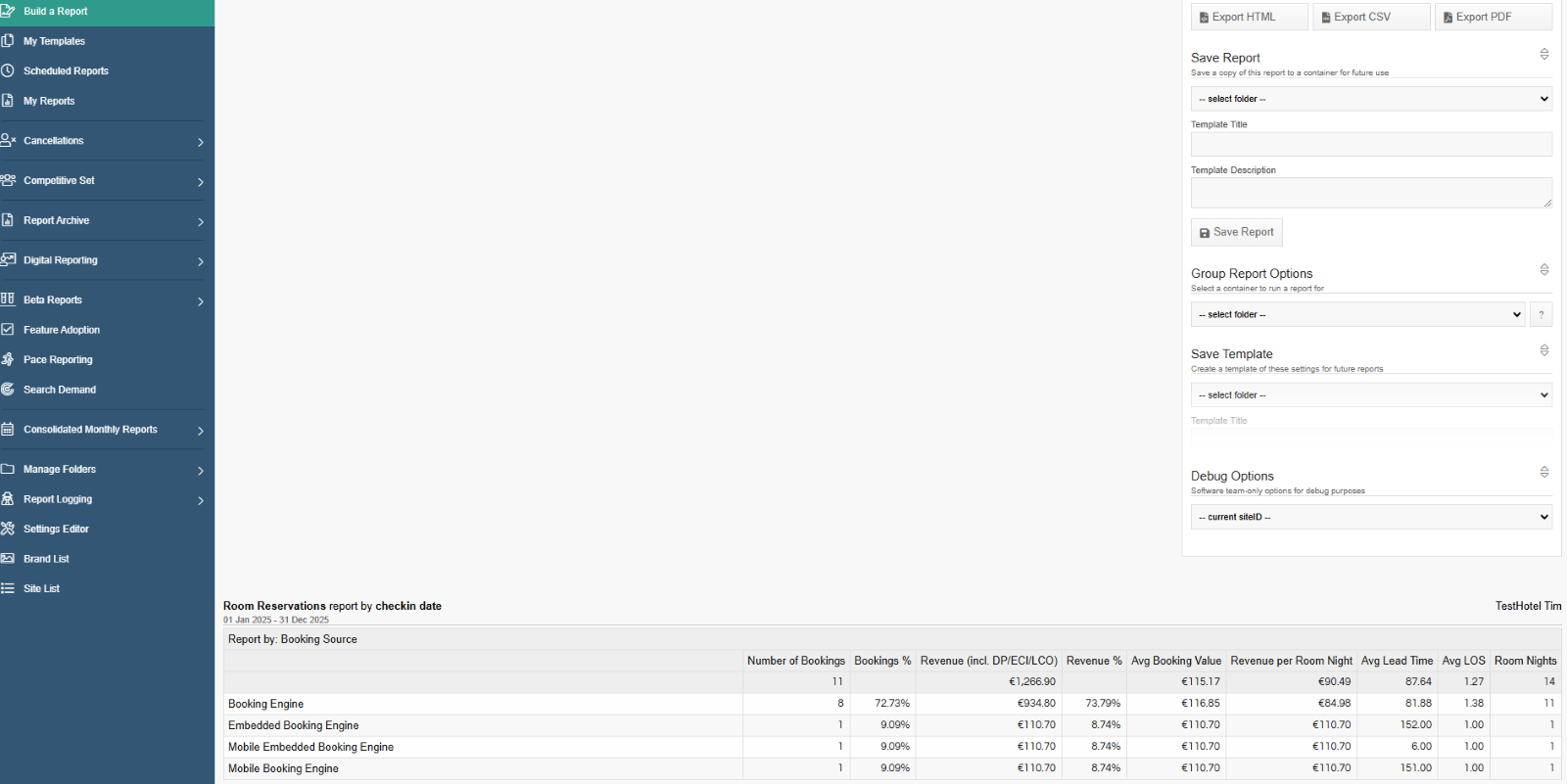
Task: Click the Manage Folders folder icon
Action: (x=7, y=469)
